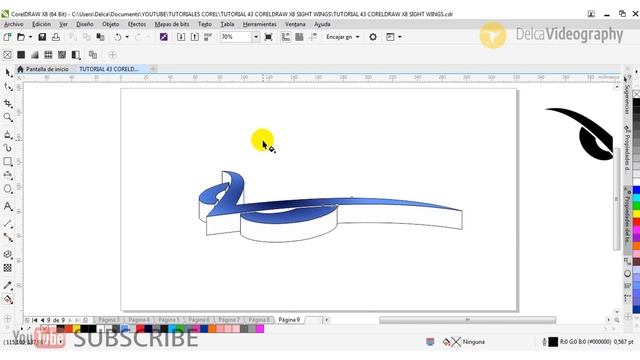This screenshot has height=360, width=640.
Task: Open the Herramientas menu
Action: point(260,24)
